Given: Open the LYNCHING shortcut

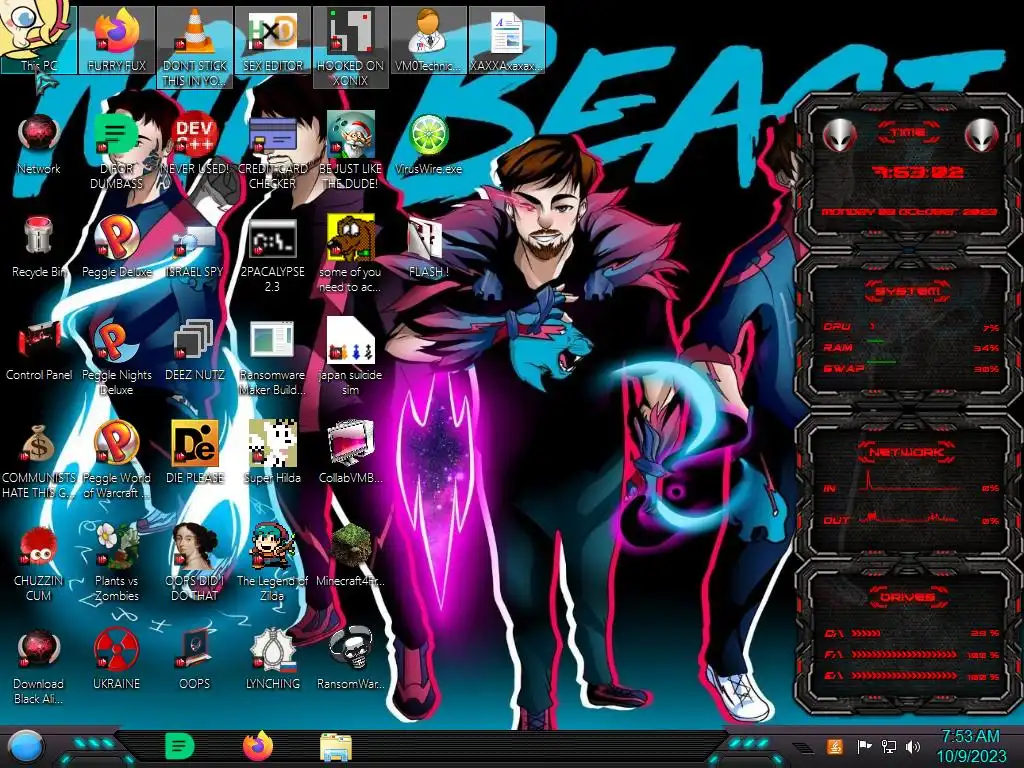Looking at the screenshot, I should [x=273, y=660].
